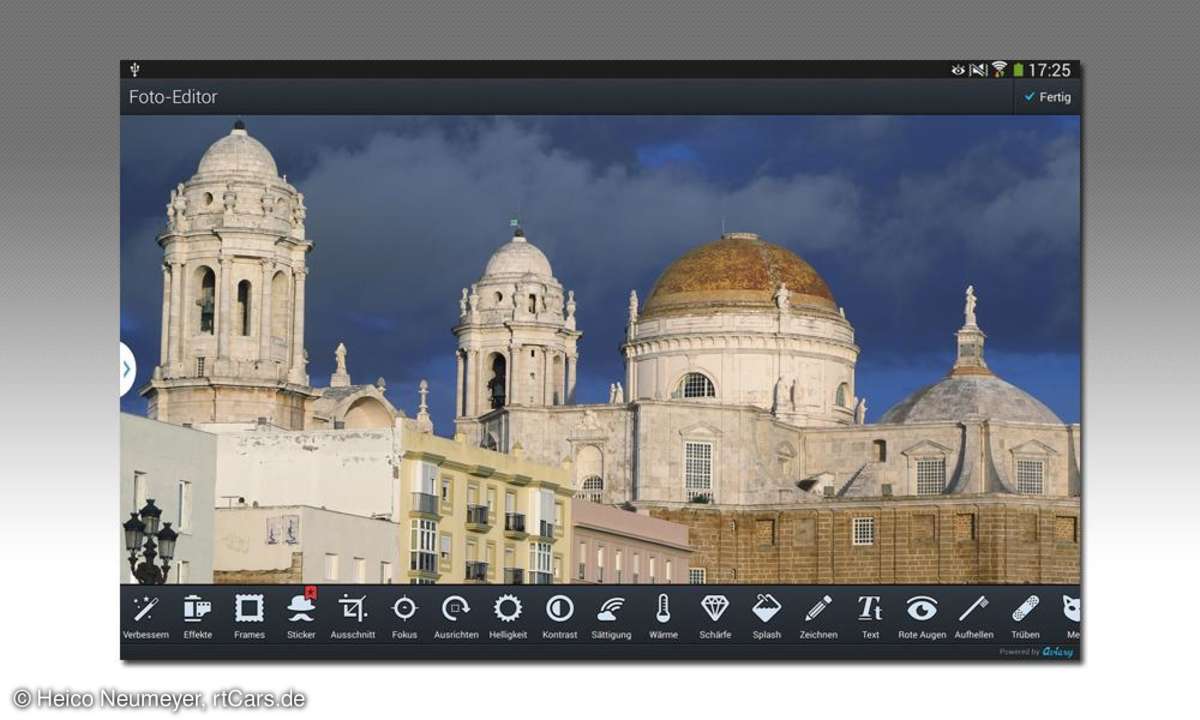Open the Aviary powered-by link

coord(1035,652)
